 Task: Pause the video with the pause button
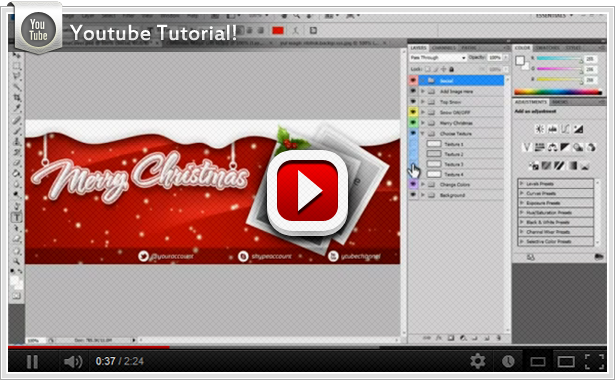[32, 361]
